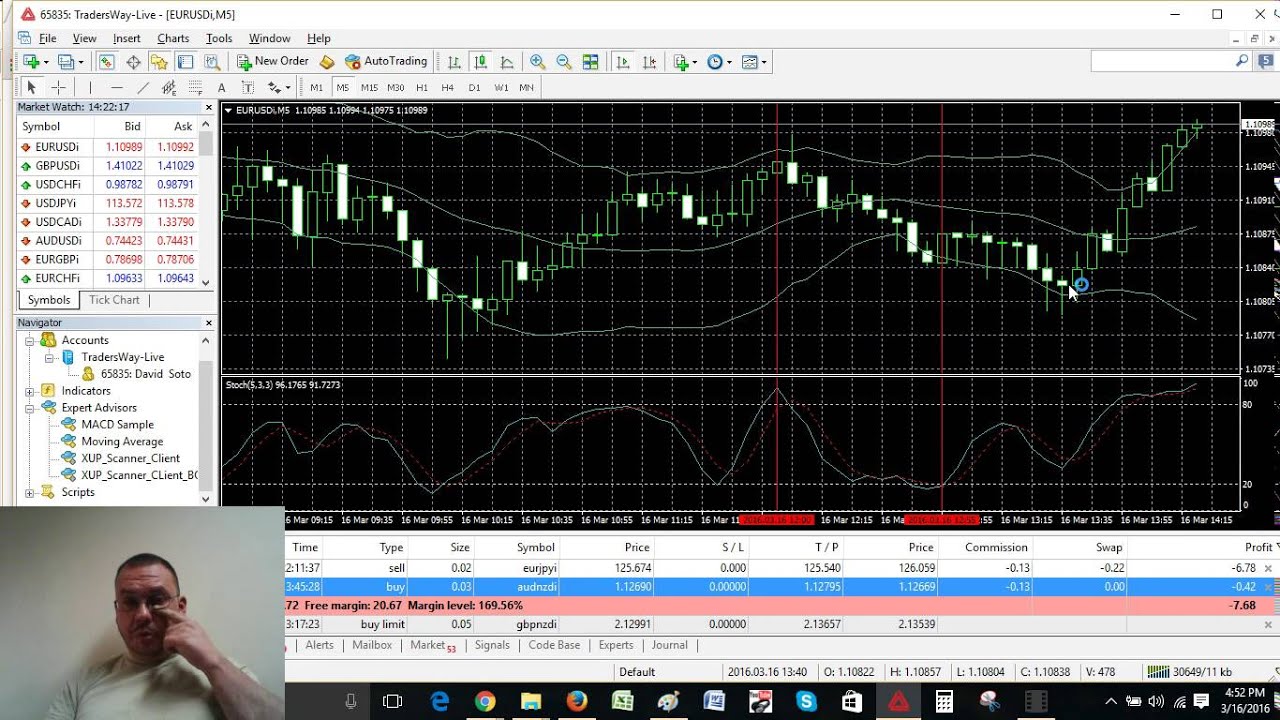The image size is (1280, 720).
Task: Toggle chart auto scroll icon
Action: coord(623,61)
